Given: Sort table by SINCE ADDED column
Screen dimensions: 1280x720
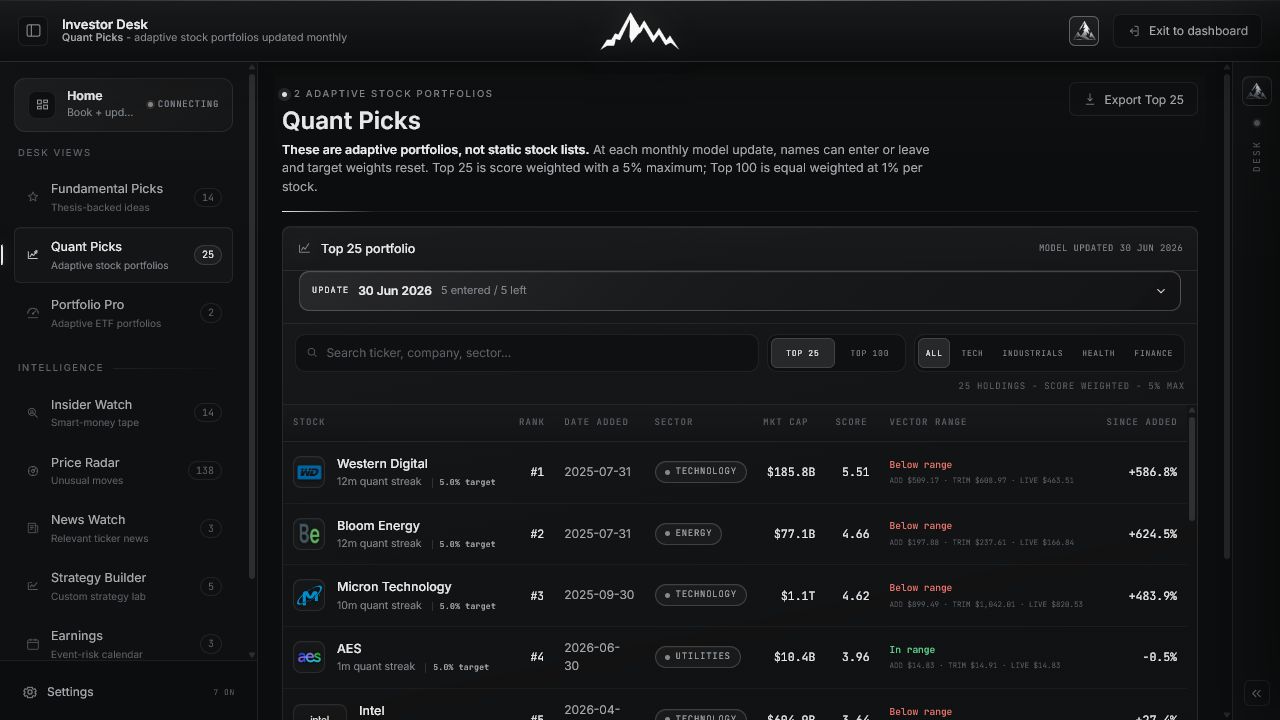Looking at the screenshot, I should point(1141,422).
